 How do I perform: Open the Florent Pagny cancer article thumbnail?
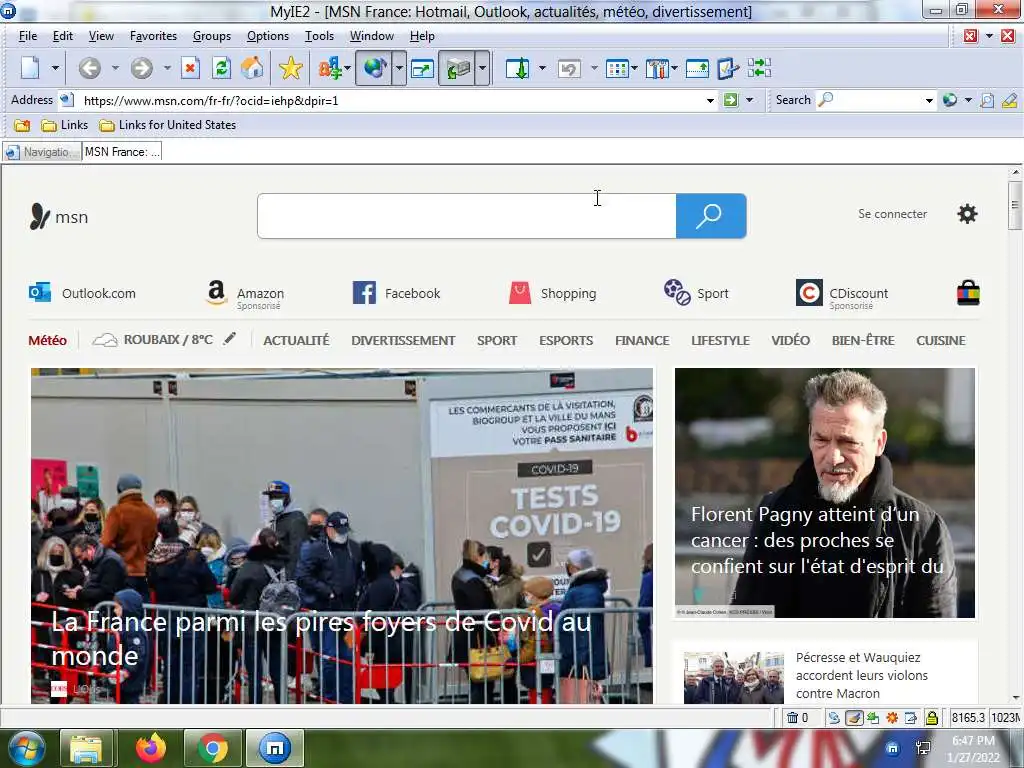tap(825, 493)
